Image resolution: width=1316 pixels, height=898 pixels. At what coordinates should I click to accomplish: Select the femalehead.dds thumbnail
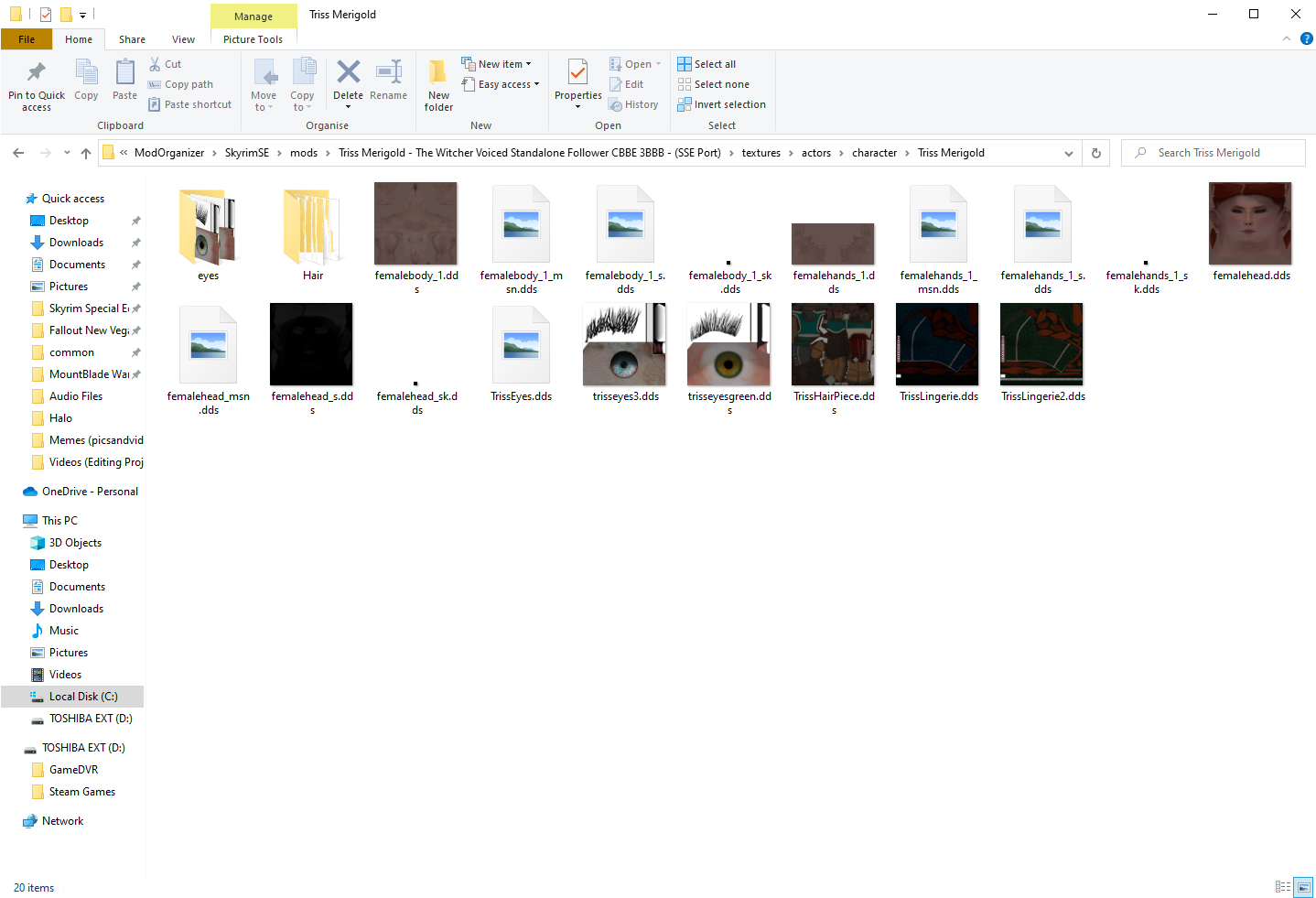click(1250, 224)
